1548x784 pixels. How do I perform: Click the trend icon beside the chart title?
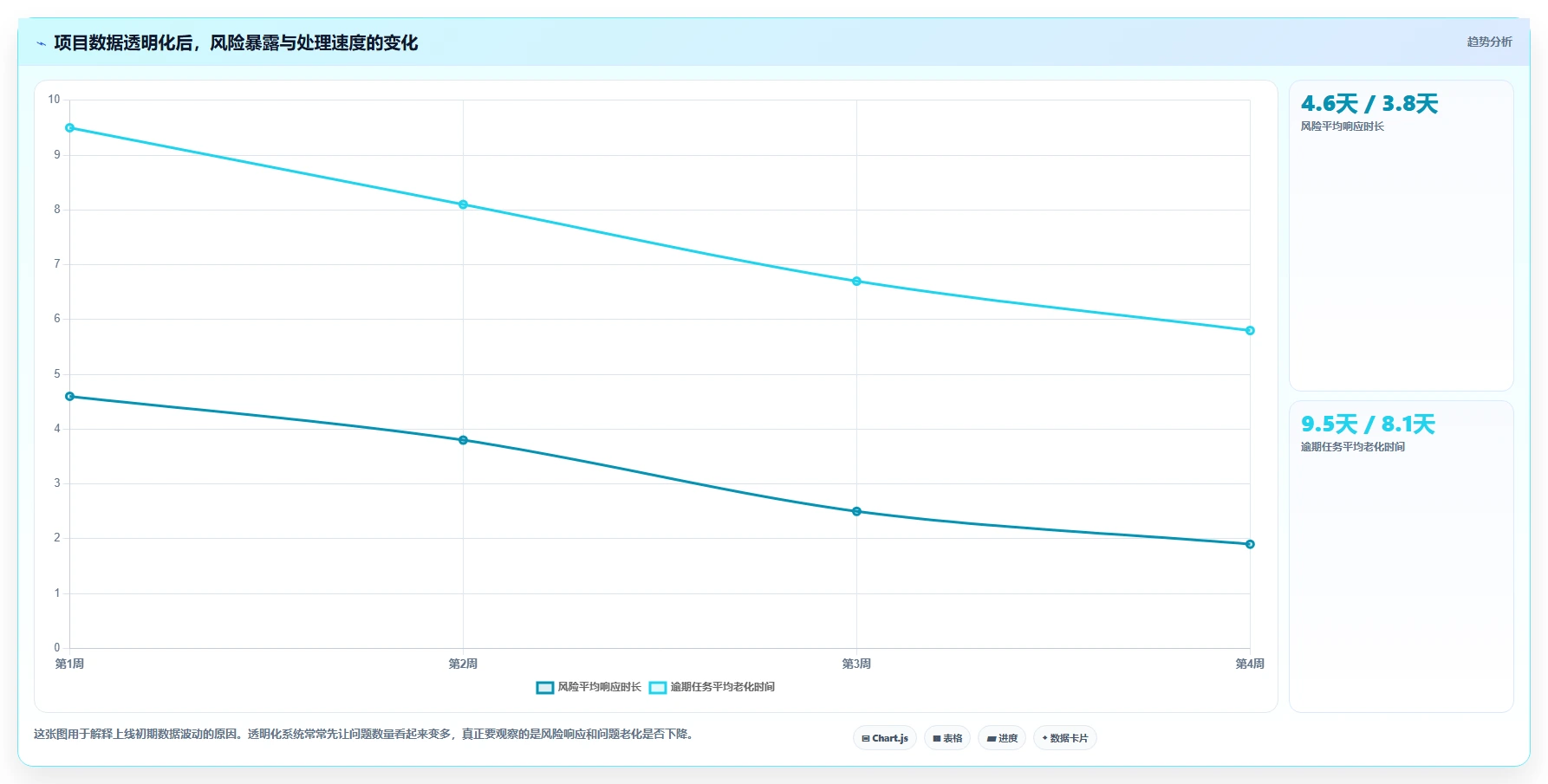[41, 43]
